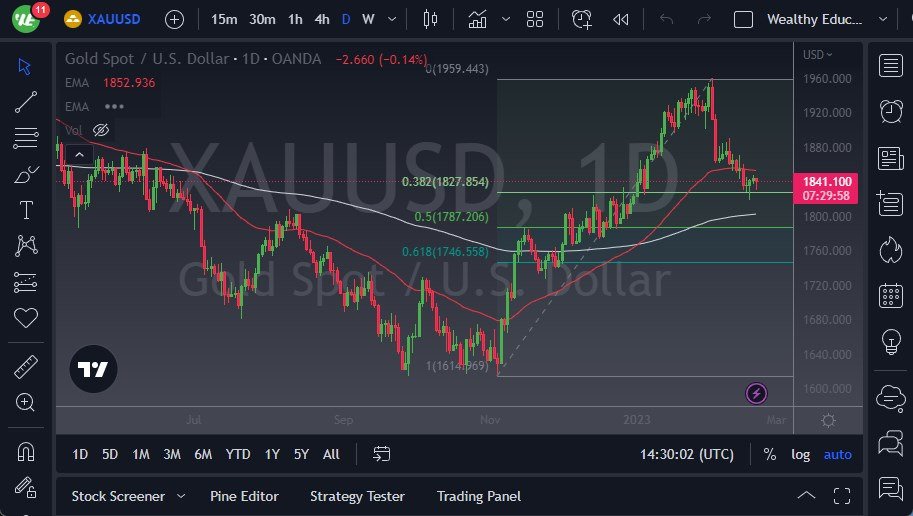The width and height of the screenshot is (913, 516).
Task: Open the public chat cloud icon
Action: (x=890, y=398)
